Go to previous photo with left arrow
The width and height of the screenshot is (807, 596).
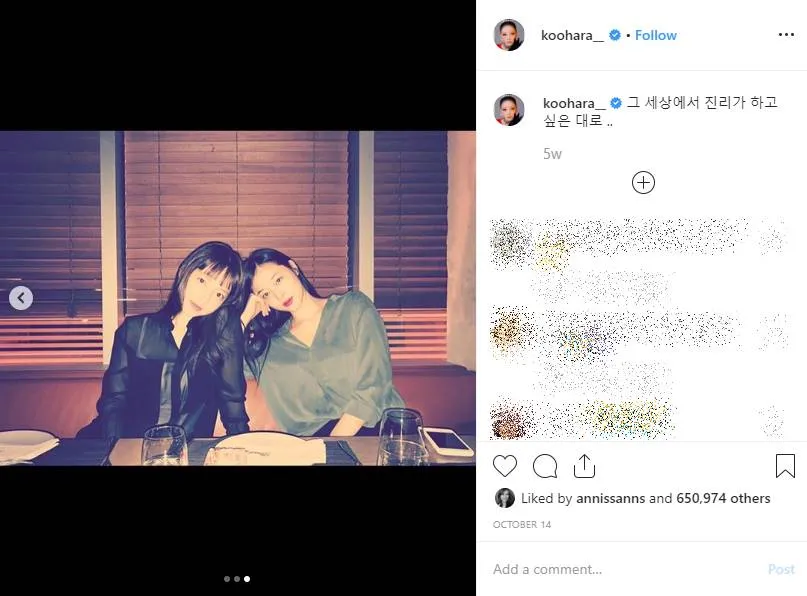click(21, 297)
